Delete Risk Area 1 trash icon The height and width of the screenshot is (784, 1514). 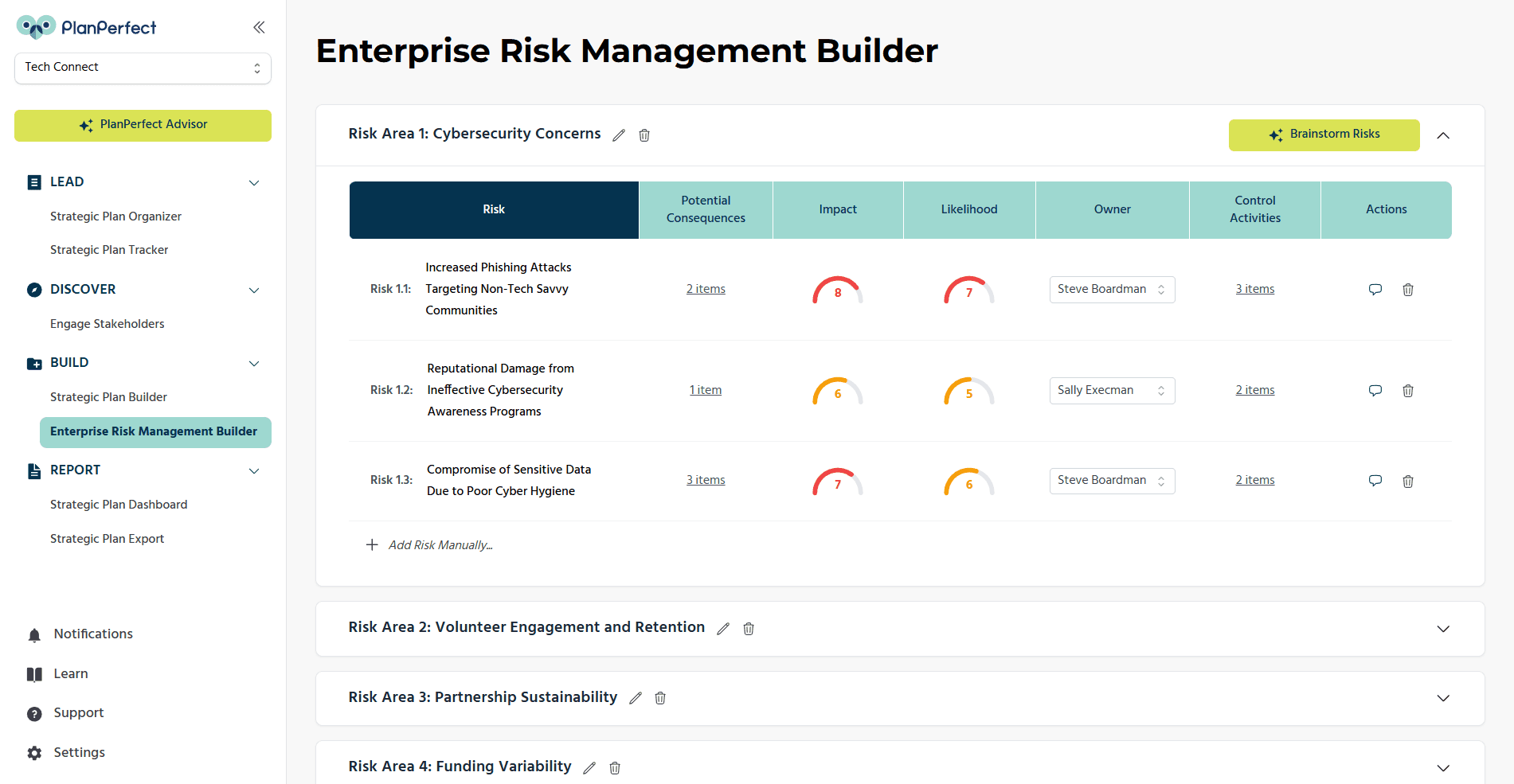point(644,135)
